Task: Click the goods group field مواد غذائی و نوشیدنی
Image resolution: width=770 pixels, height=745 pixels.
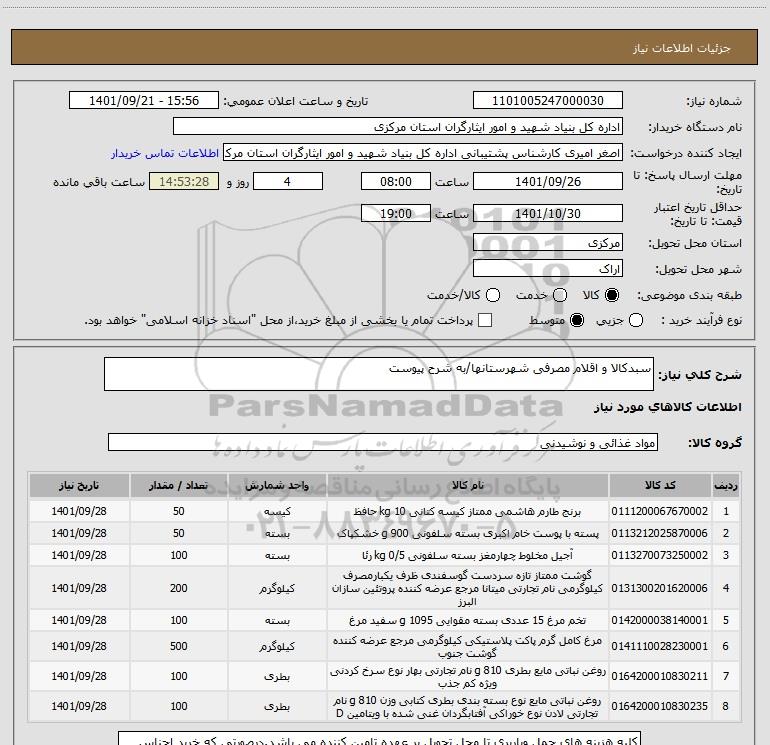Action: [383, 442]
